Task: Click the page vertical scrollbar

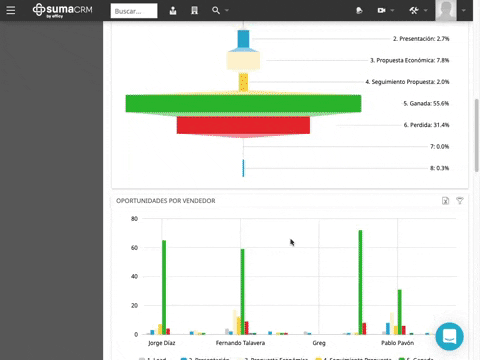Action: click(x=477, y=135)
